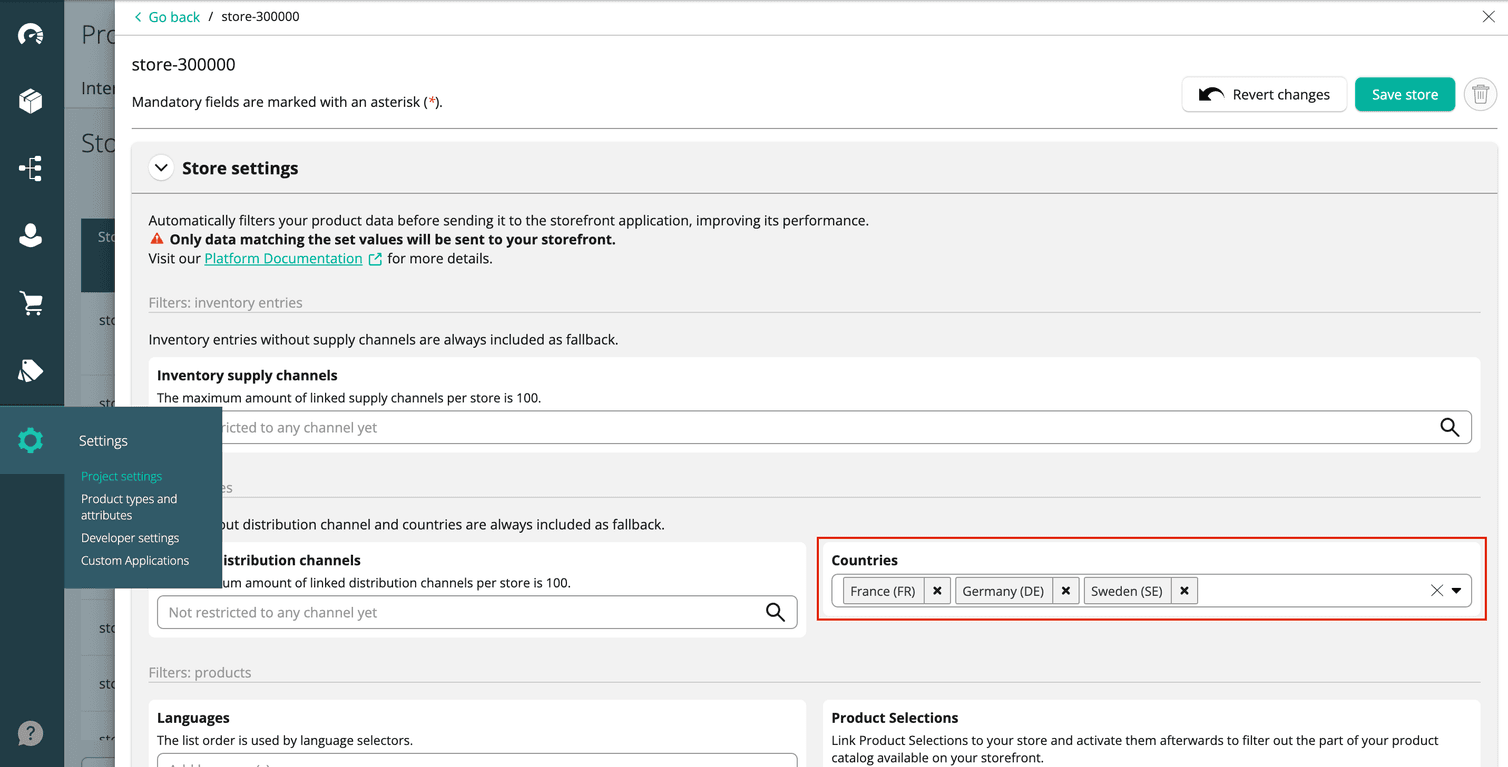Click the trash icon to delete the store
The height and width of the screenshot is (767, 1508).
click(x=1480, y=94)
